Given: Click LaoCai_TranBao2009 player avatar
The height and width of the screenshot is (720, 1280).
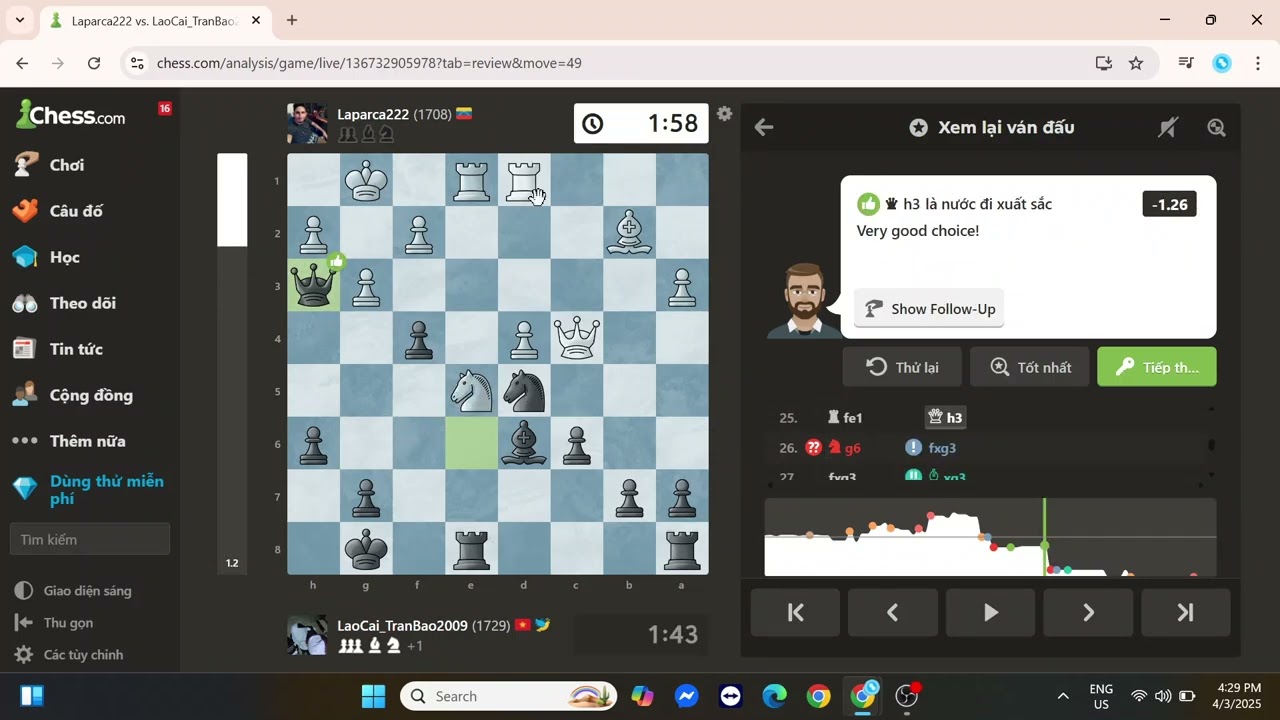Looking at the screenshot, I should pos(307,635).
